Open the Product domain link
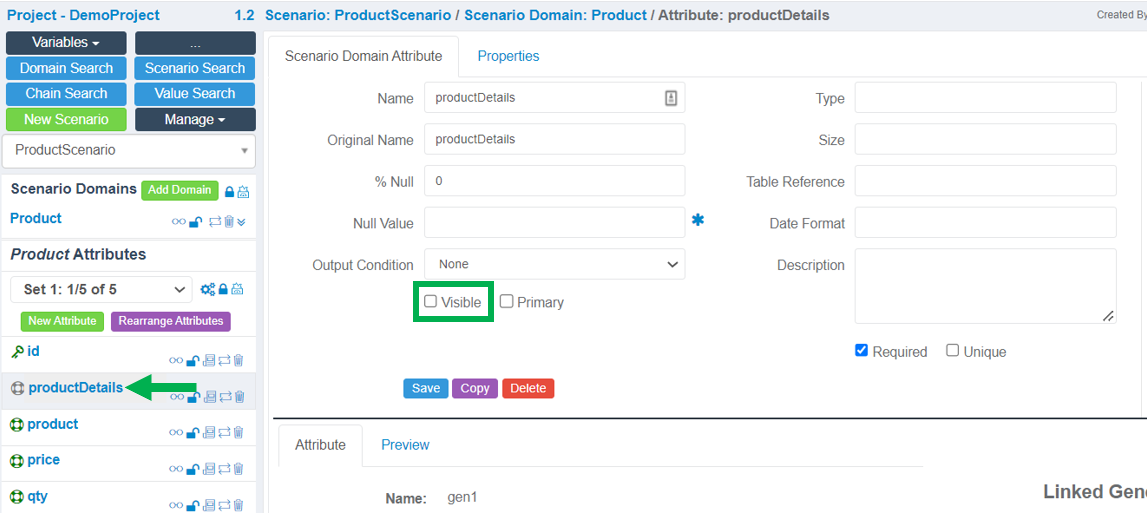The image size is (1147, 516). (36, 218)
